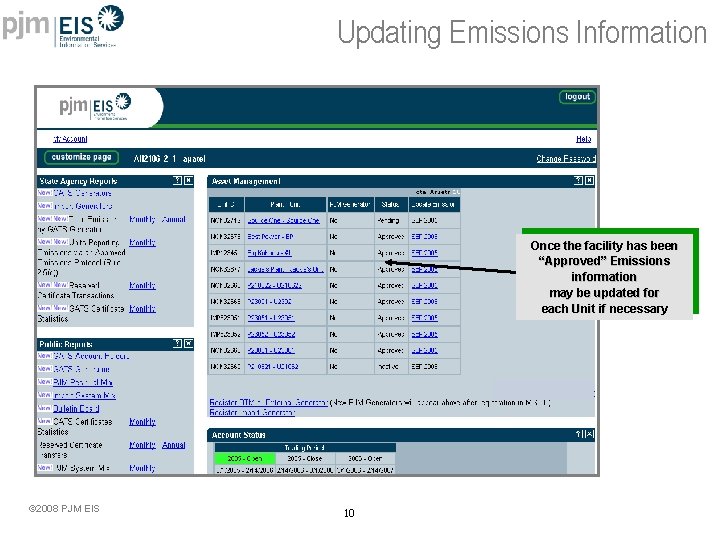Close the State Agency Reports panel
The width and height of the screenshot is (720, 540).
(188, 180)
